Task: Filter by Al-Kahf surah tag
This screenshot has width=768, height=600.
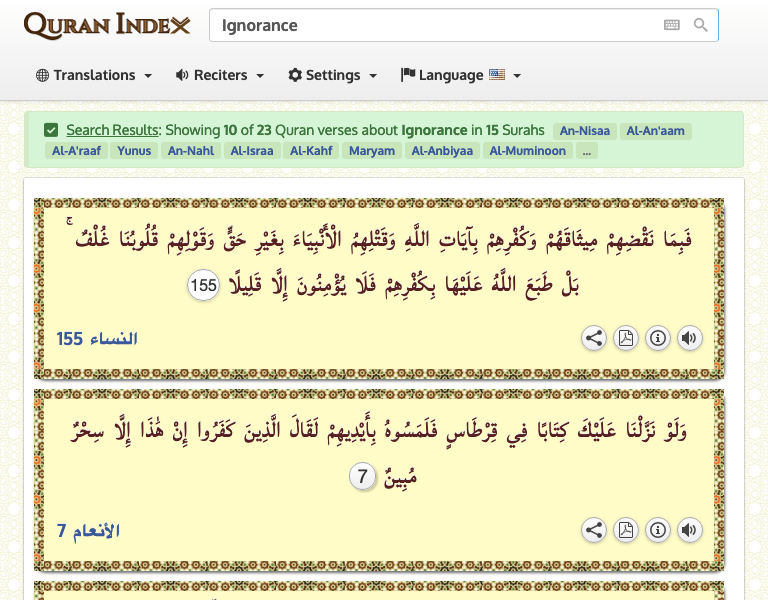Action: (x=311, y=151)
